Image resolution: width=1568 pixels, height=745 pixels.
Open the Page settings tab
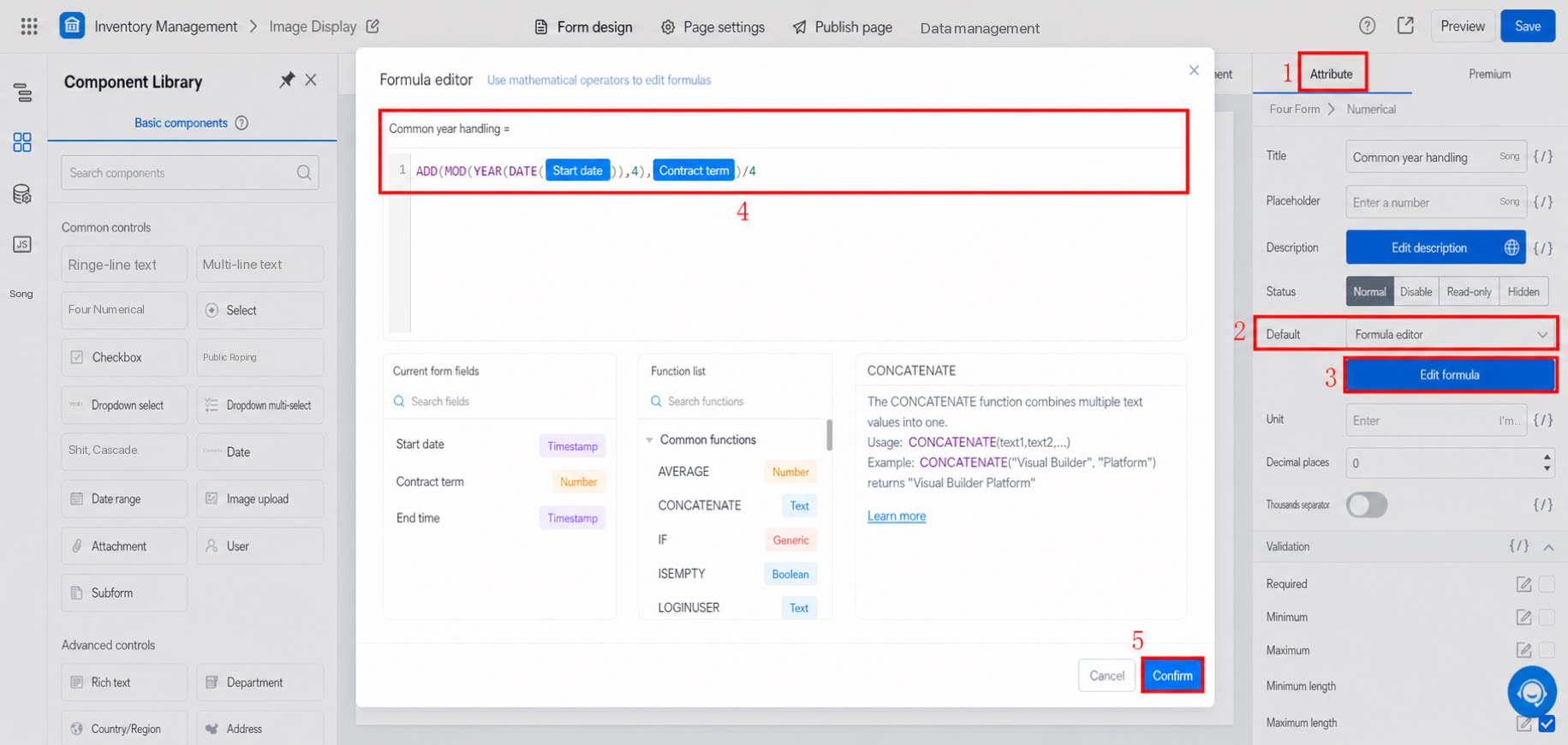pyautogui.click(x=713, y=27)
